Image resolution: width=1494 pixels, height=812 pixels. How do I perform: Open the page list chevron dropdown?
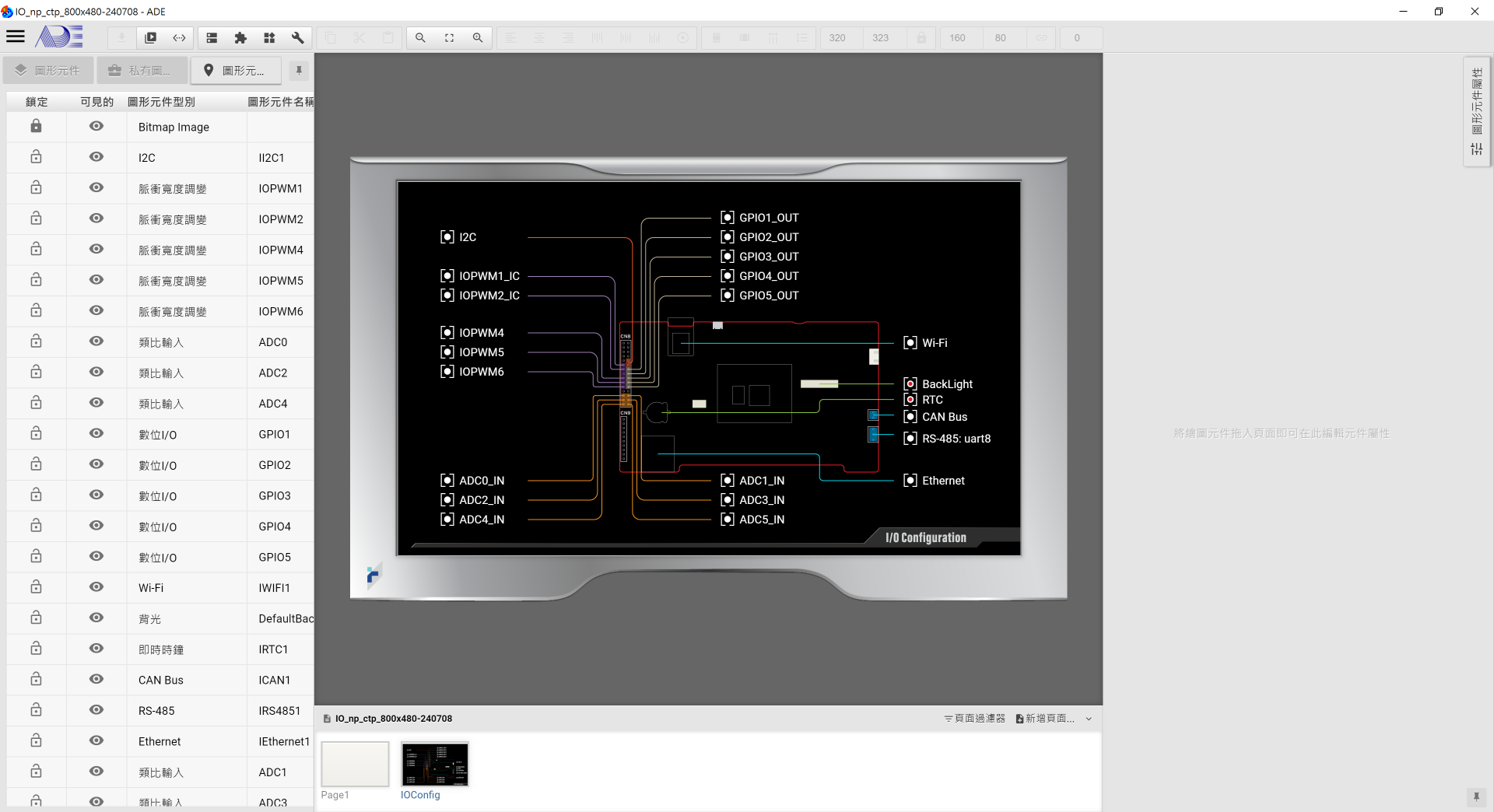pos(1089,719)
